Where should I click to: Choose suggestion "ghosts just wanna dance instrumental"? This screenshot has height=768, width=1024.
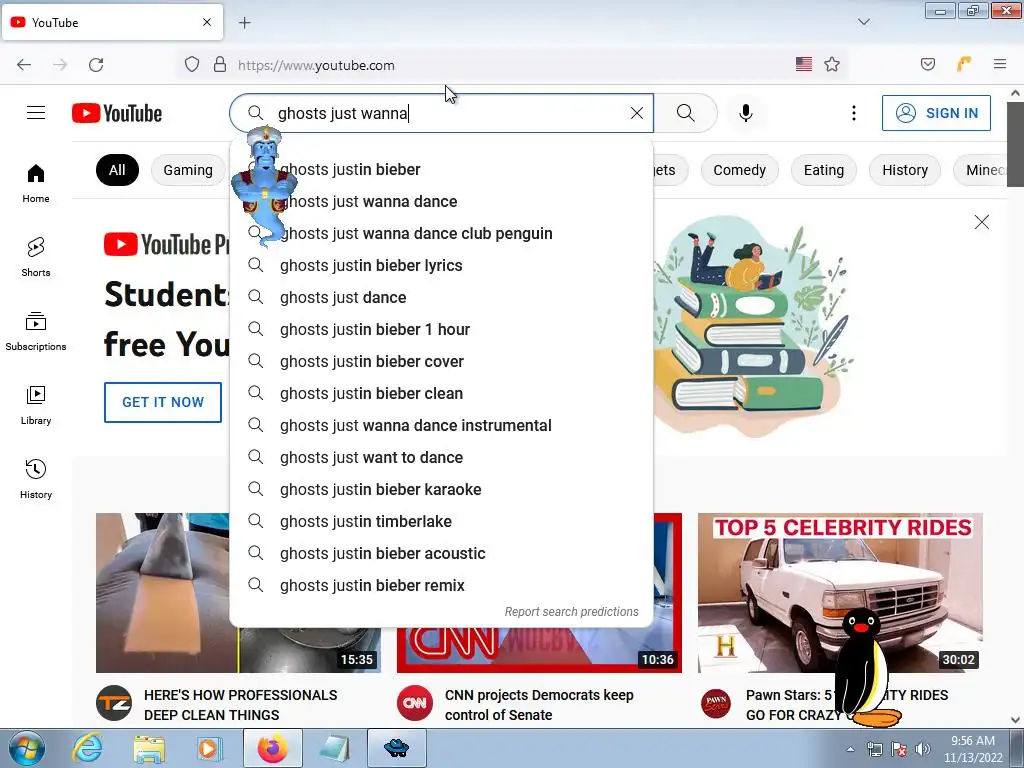441,425
